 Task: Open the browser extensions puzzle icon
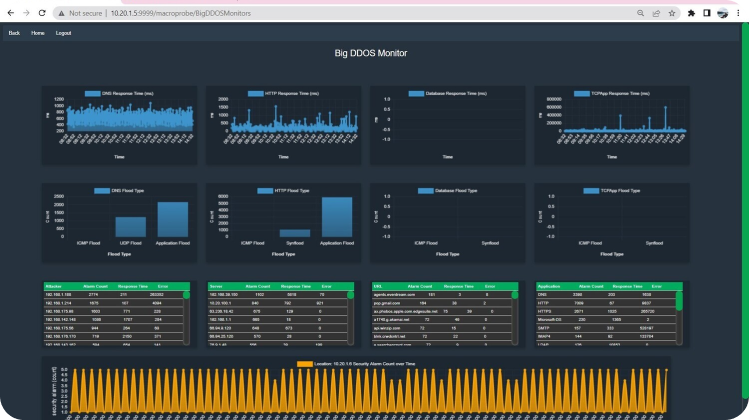(691, 14)
